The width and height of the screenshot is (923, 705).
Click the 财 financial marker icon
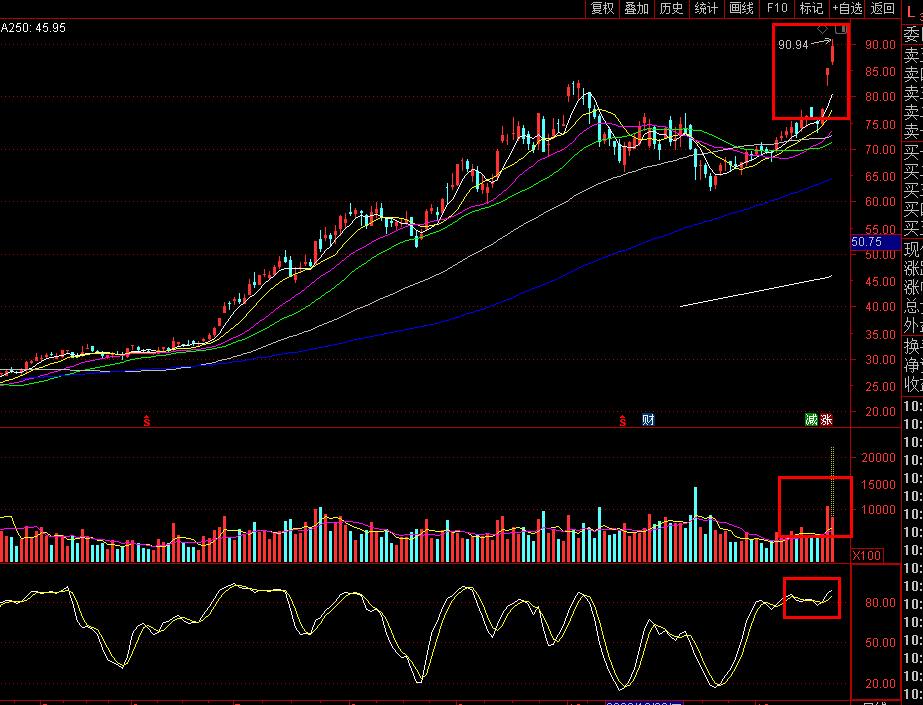pyautogui.click(x=647, y=420)
